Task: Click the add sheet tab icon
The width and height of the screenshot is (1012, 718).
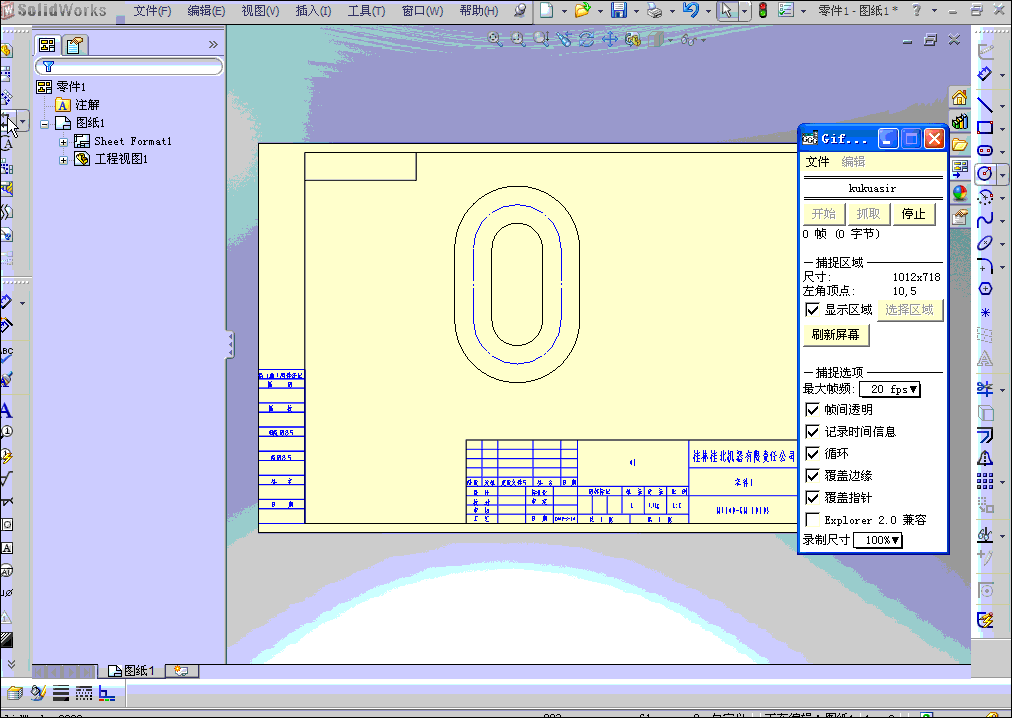Action: click(181, 672)
